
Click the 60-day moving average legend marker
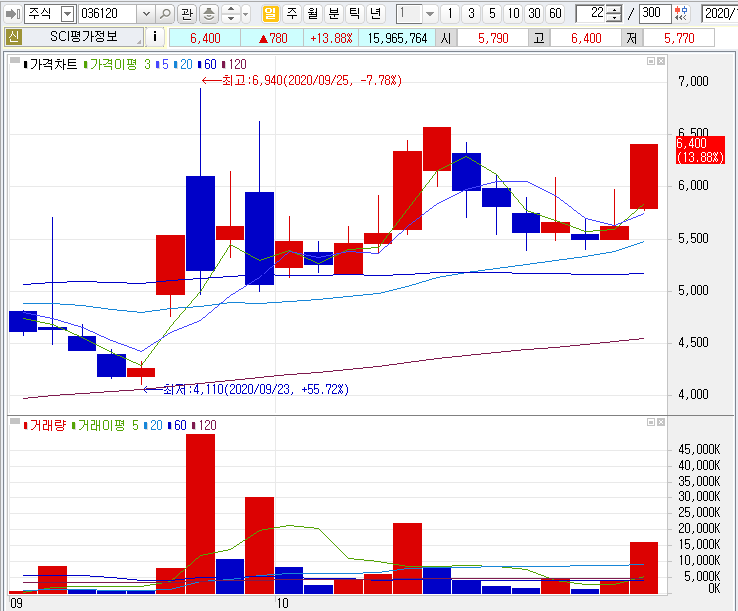pyautogui.click(x=208, y=64)
